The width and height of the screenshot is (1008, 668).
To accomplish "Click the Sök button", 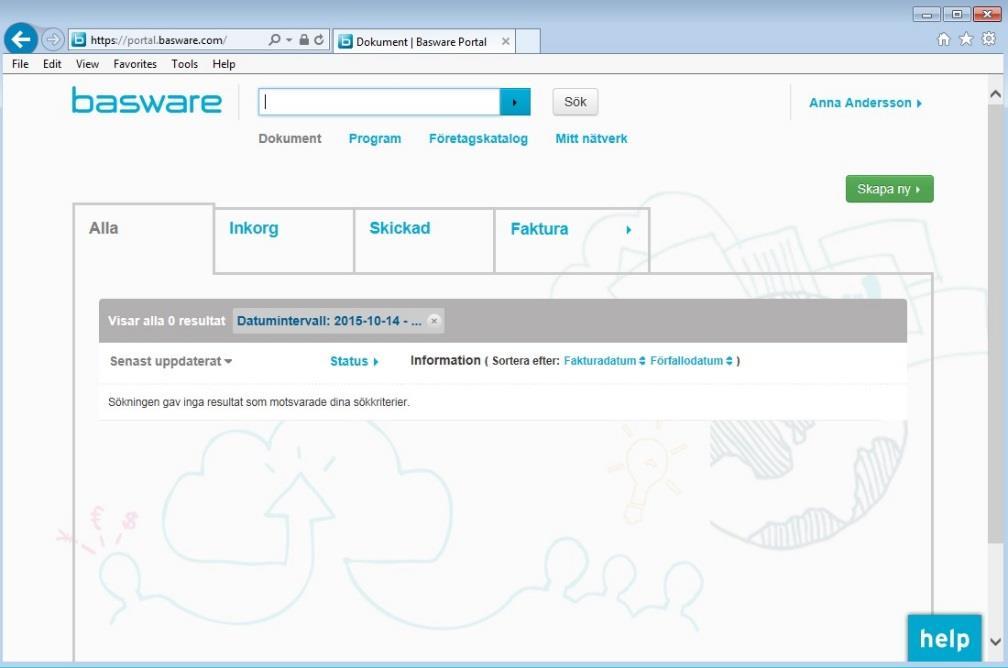I will coord(575,102).
